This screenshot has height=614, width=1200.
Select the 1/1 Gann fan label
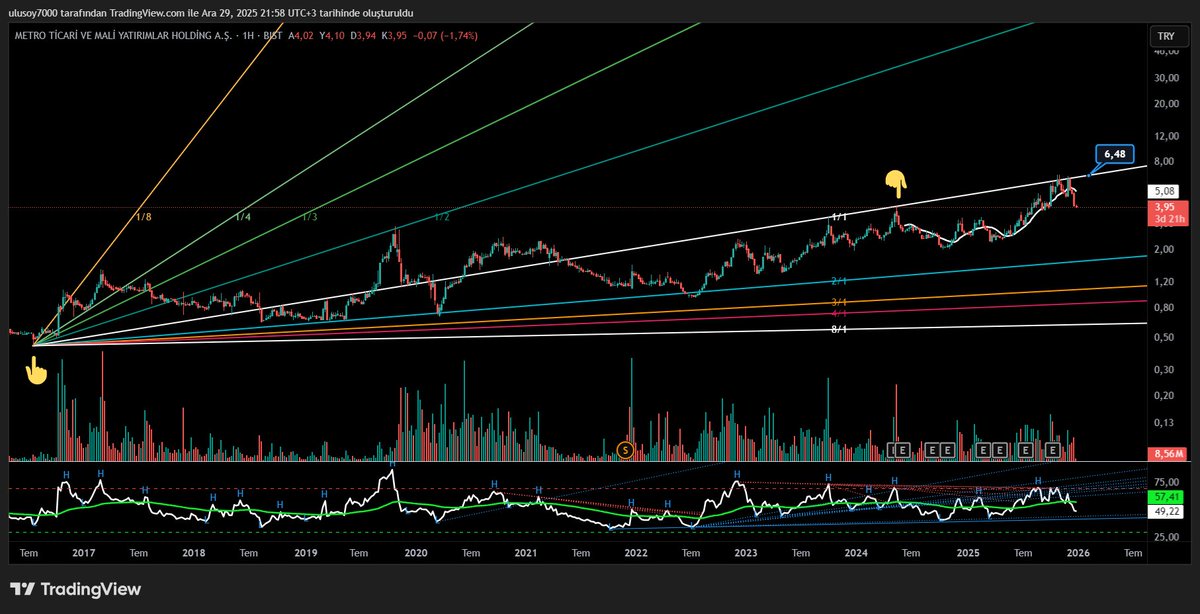840,217
